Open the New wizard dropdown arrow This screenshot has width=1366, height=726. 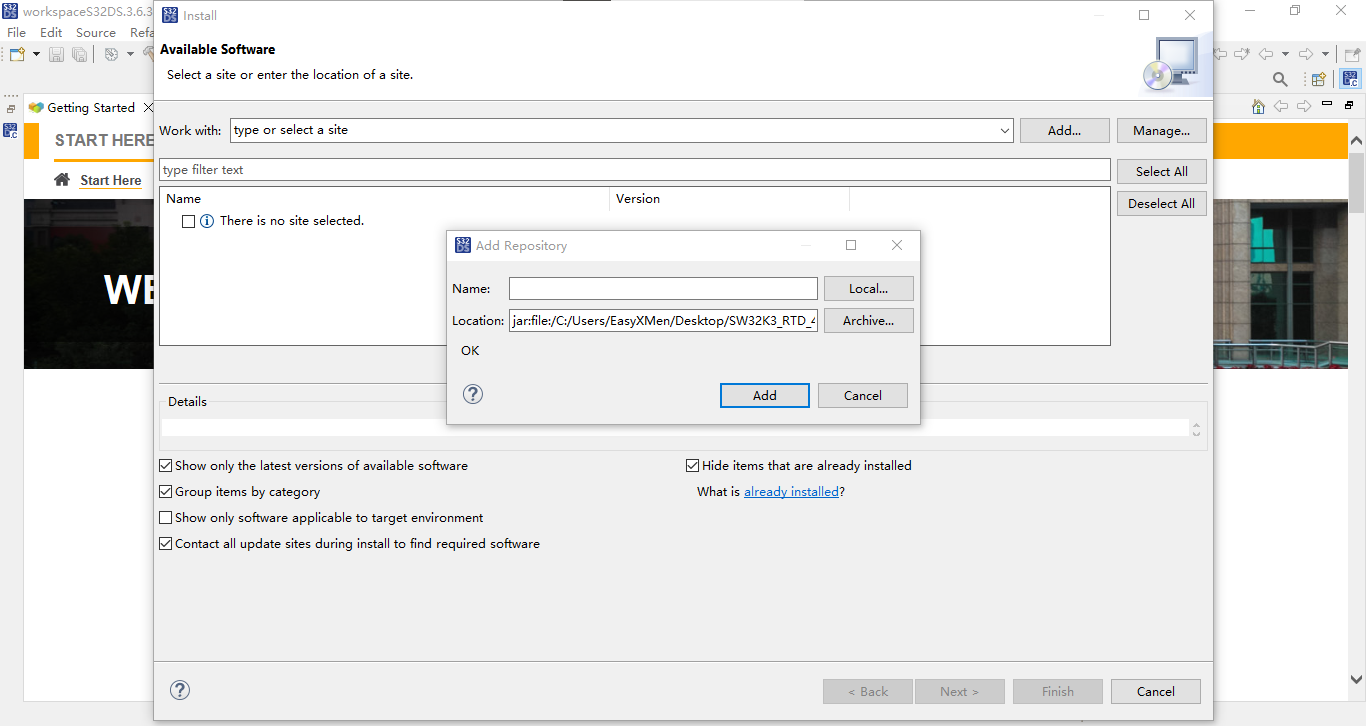pos(36,54)
